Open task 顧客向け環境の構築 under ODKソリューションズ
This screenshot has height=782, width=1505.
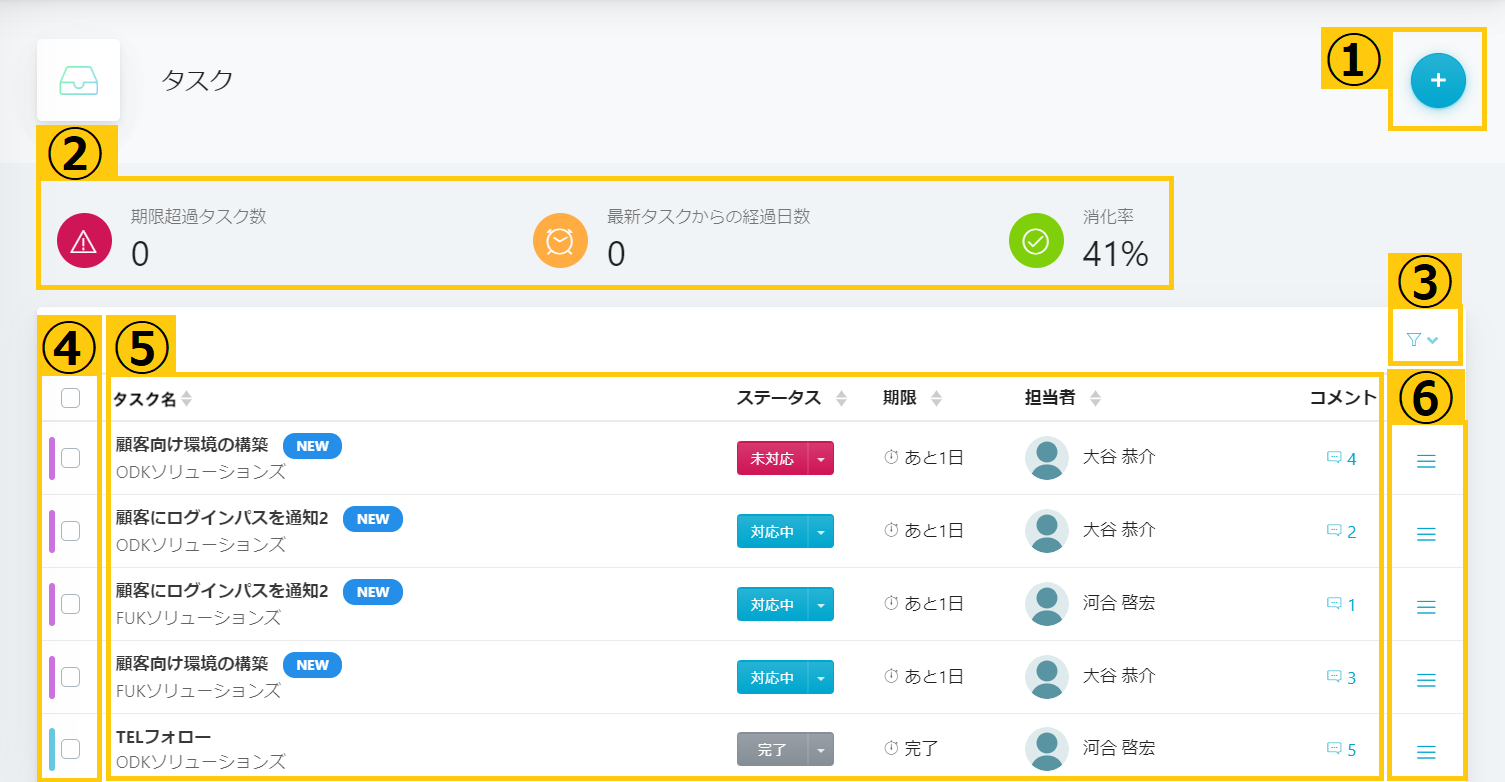(192, 445)
